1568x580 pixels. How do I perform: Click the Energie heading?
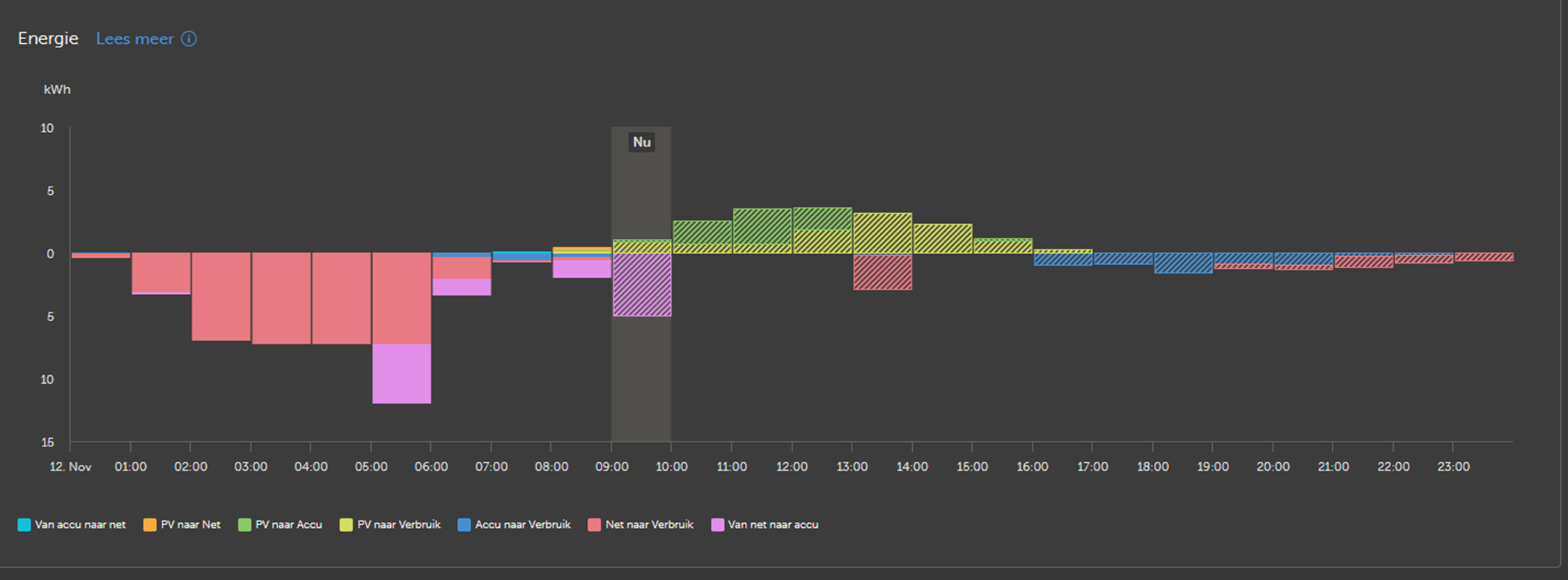pyautogui.click(x=48, y=39)
